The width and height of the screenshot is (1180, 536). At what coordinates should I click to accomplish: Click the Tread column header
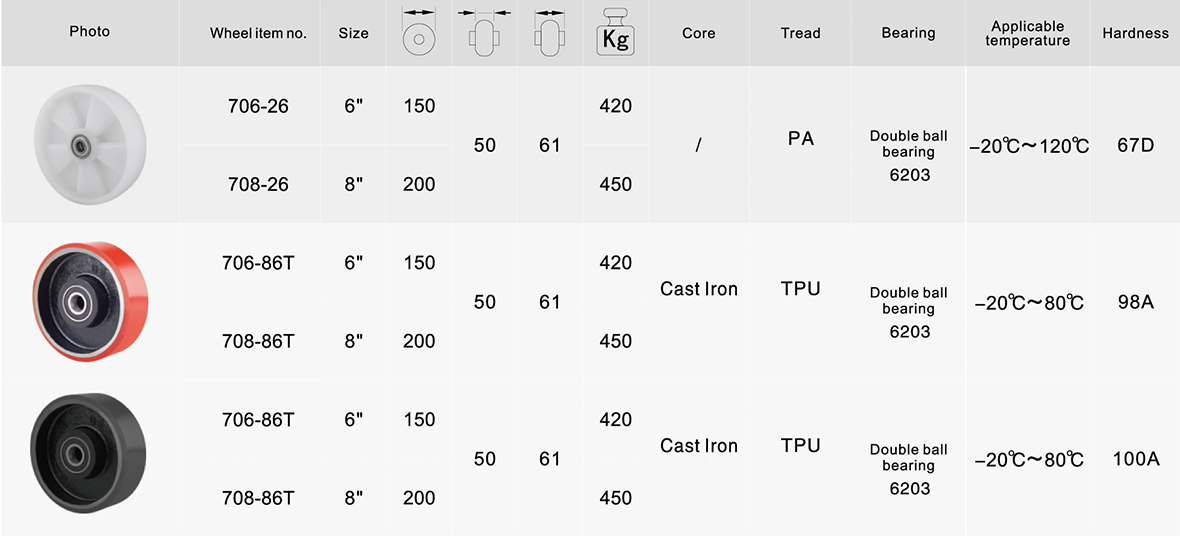tap(800, 33)
